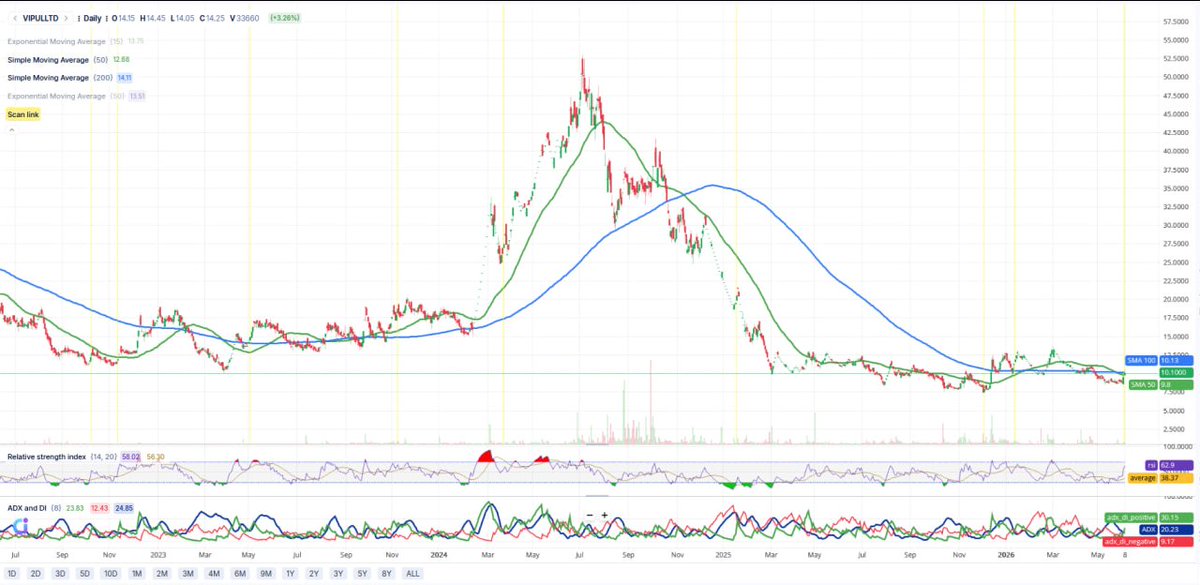Image resolution: width=1200 pixels, height=585 pixels.
Task: Choose the 3Y time range
Action: tap(339, 574)
